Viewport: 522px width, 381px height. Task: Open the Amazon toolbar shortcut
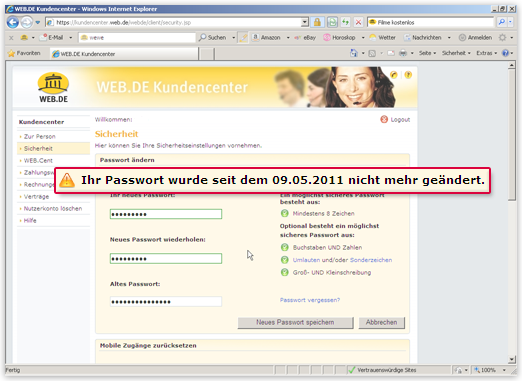tap(266, 38)
